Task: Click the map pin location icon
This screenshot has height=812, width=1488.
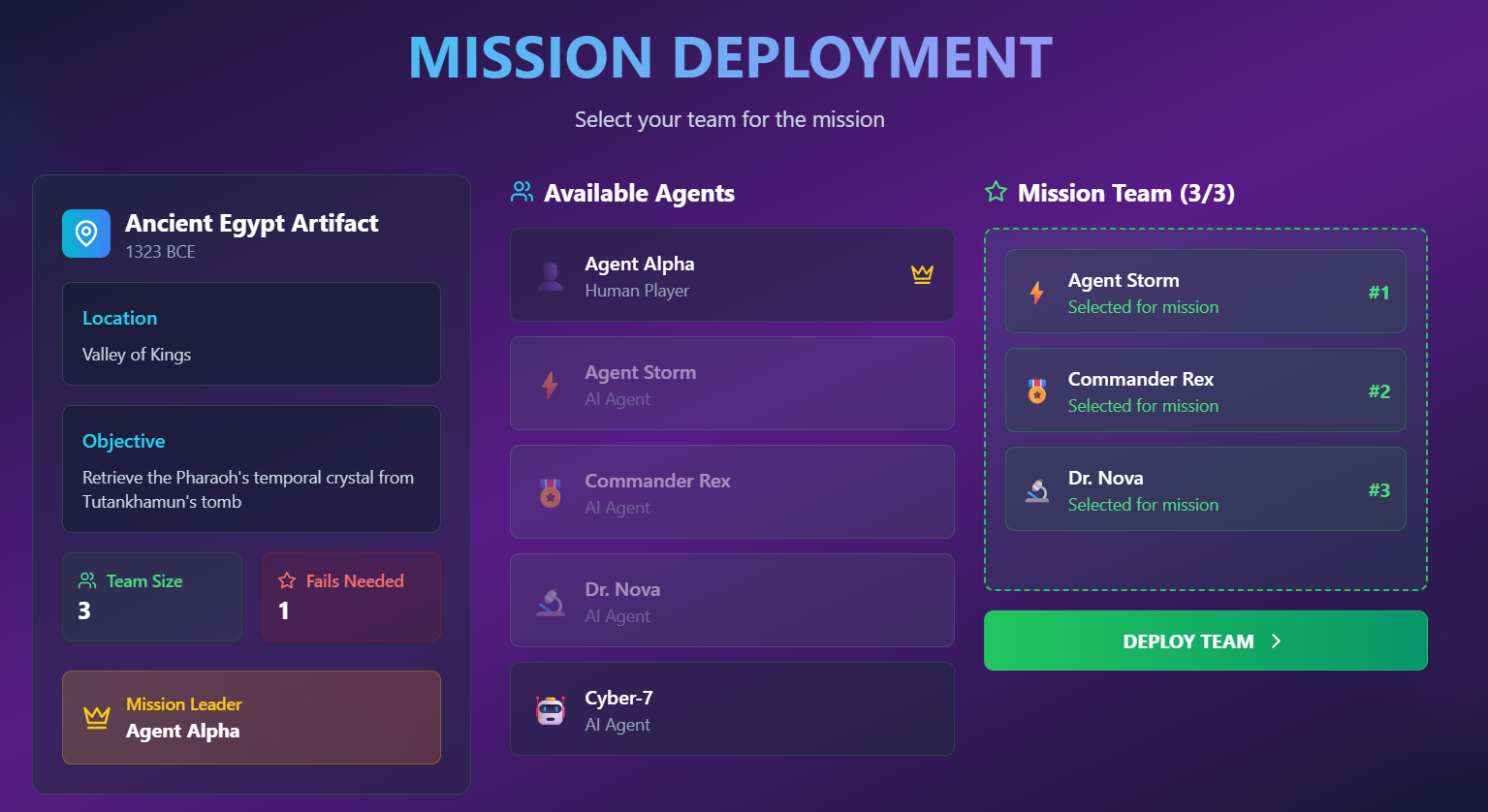Action: pyautogui.click(x=86, y=234)
